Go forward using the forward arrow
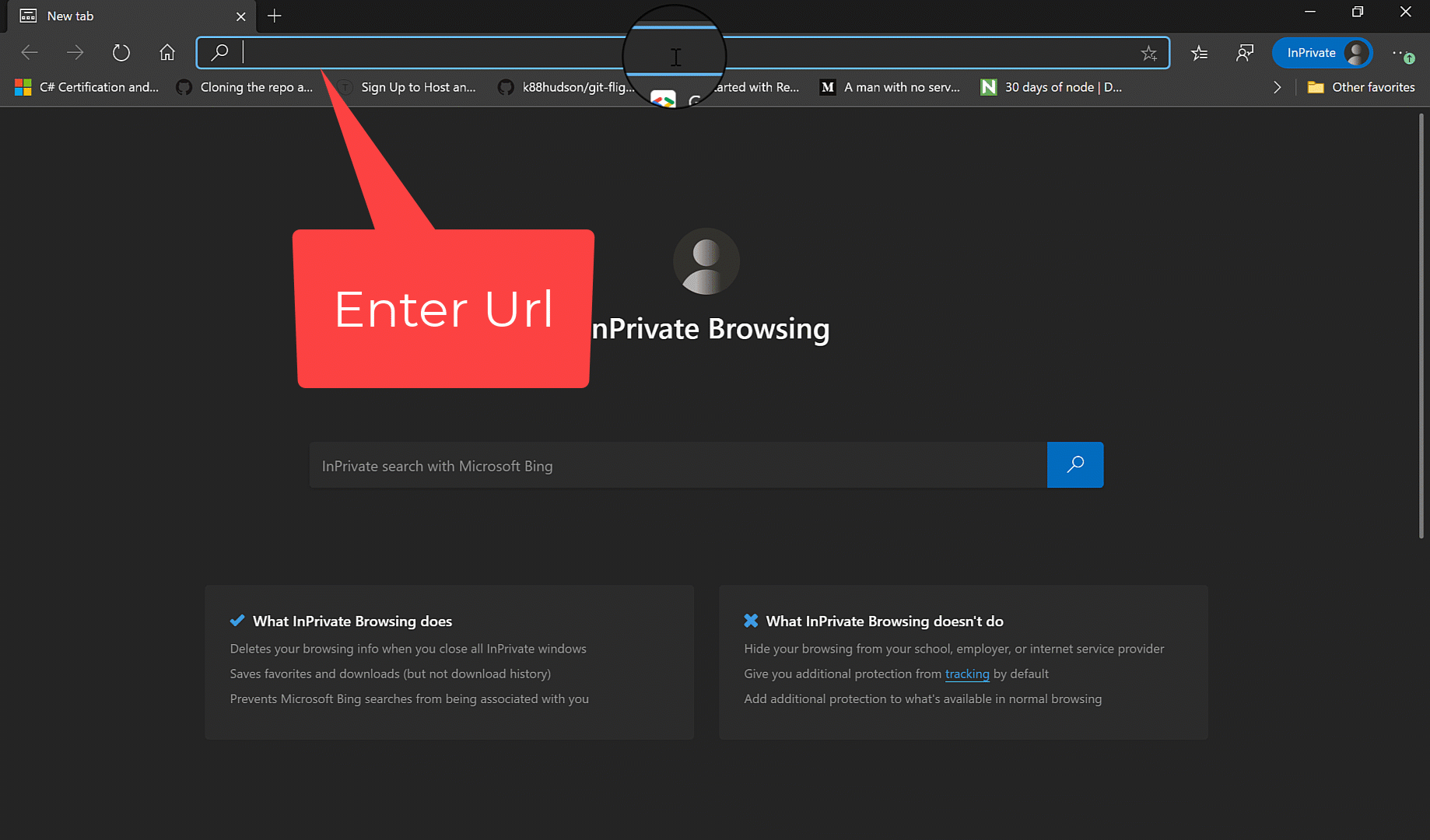 click(x=75, y=53)
